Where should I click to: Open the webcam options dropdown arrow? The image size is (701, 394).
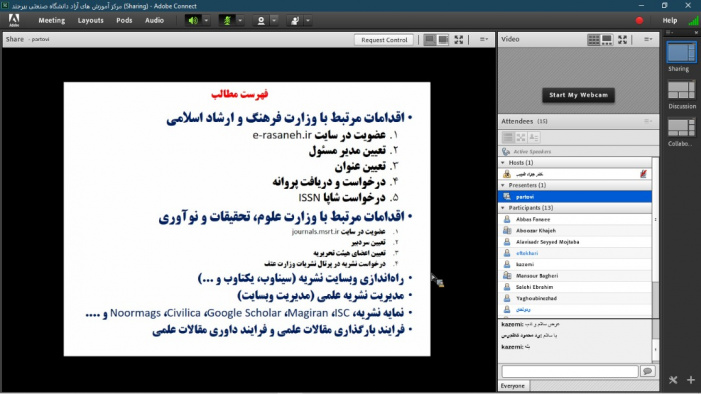pyautogui.click(x=274, y=21)
